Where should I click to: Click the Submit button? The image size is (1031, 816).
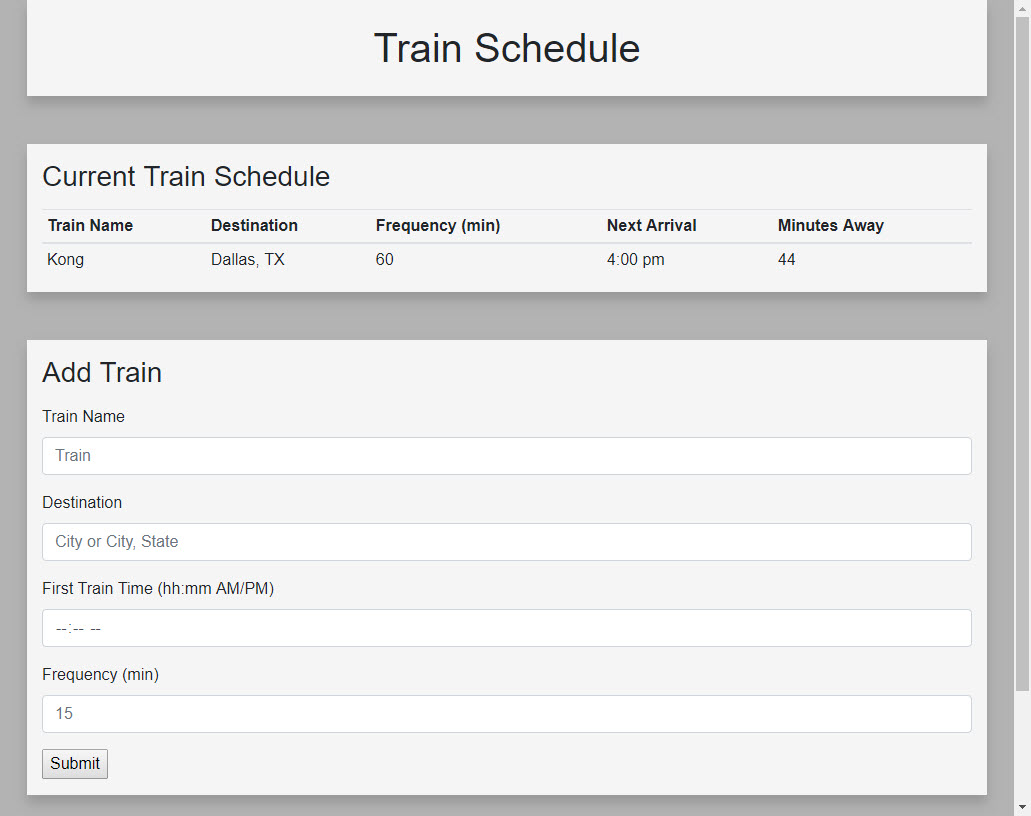pyautogui.click(x=74, y=763)
